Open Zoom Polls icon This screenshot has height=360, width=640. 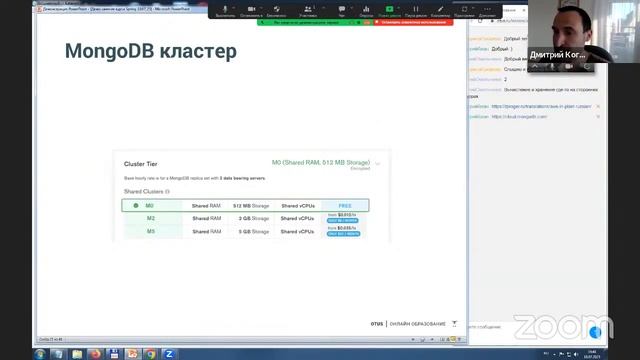point(366,11)
